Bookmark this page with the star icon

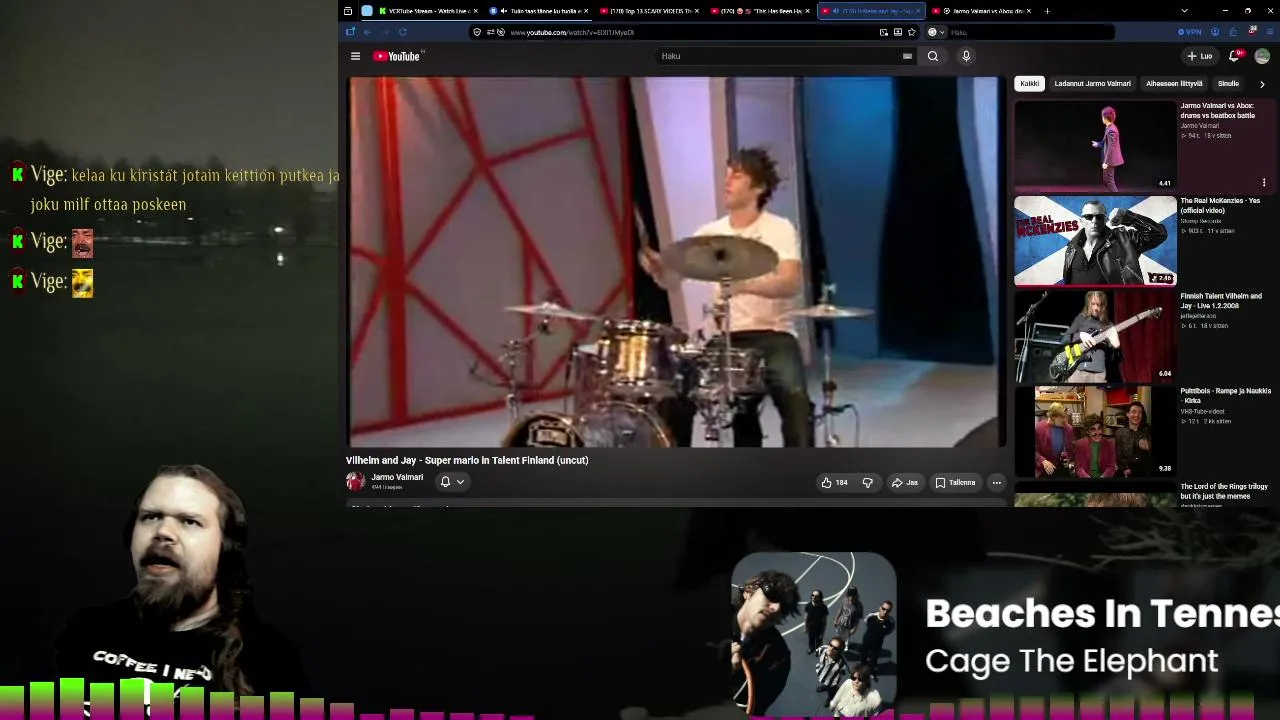pyautogui.click(x=911, y=32)
